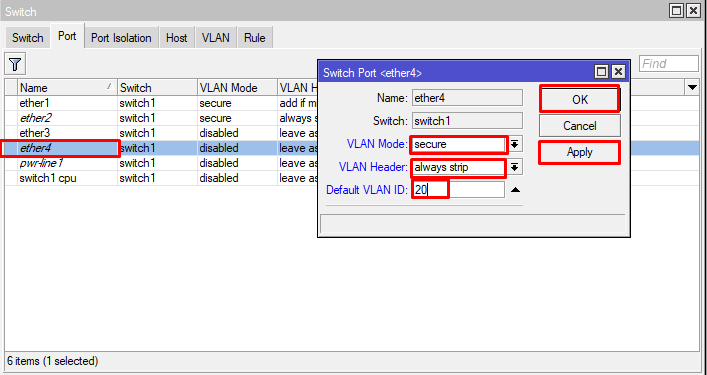Close the main Switch window

pyautogui.click(x=693, y=10)
